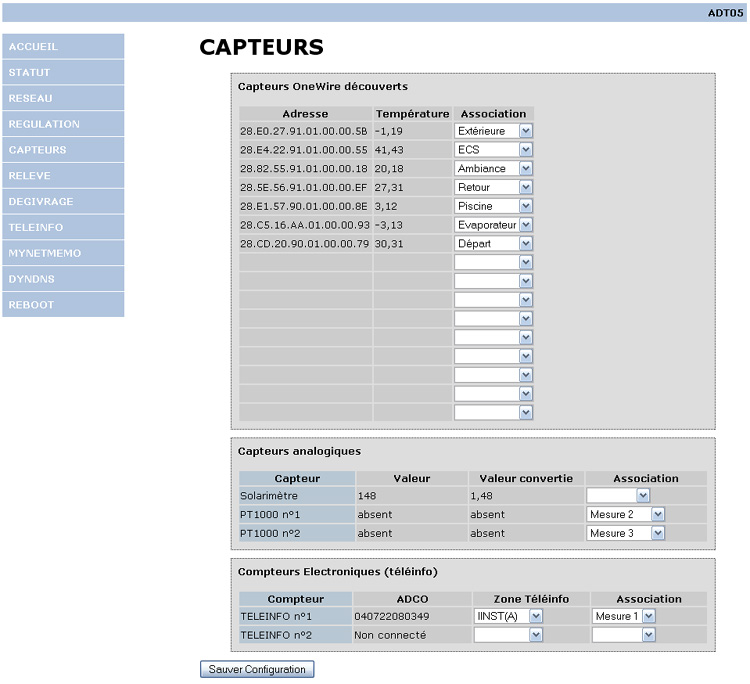Open the ACCUEIL menu page
The width and height of the screenshot is (750, 684).
(63, 46)
